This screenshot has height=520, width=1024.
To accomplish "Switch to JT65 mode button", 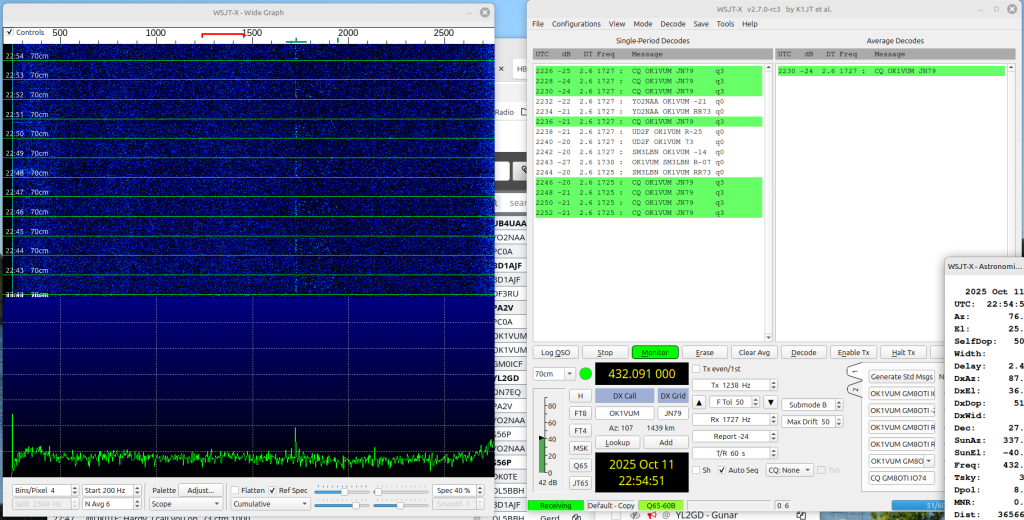I will (580, 483).
